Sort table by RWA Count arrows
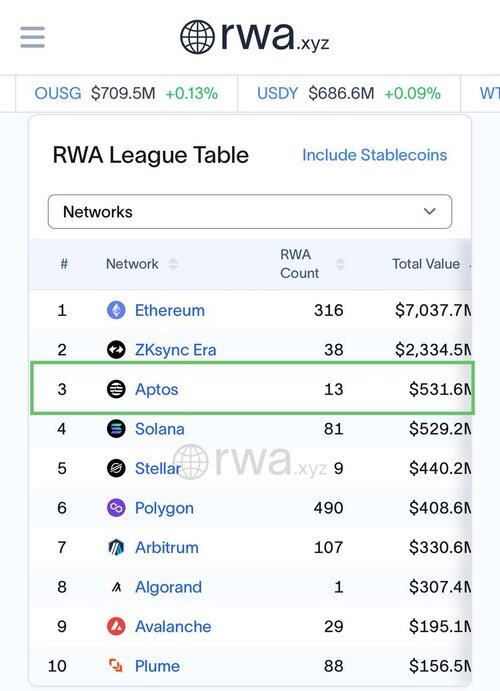Image resolution: width=500 pixels, height=691 pixels. 341,264
